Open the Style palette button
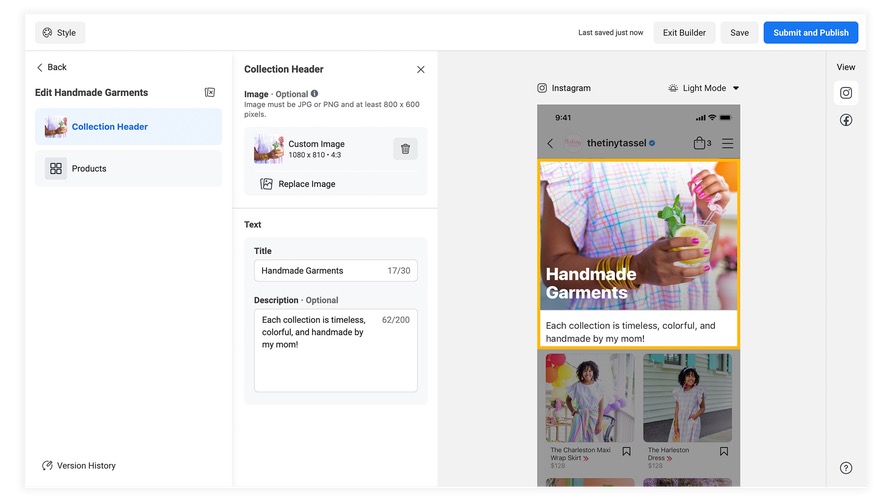Image resolution: width=890 pixels, height=501 pixels. (59, 33)
